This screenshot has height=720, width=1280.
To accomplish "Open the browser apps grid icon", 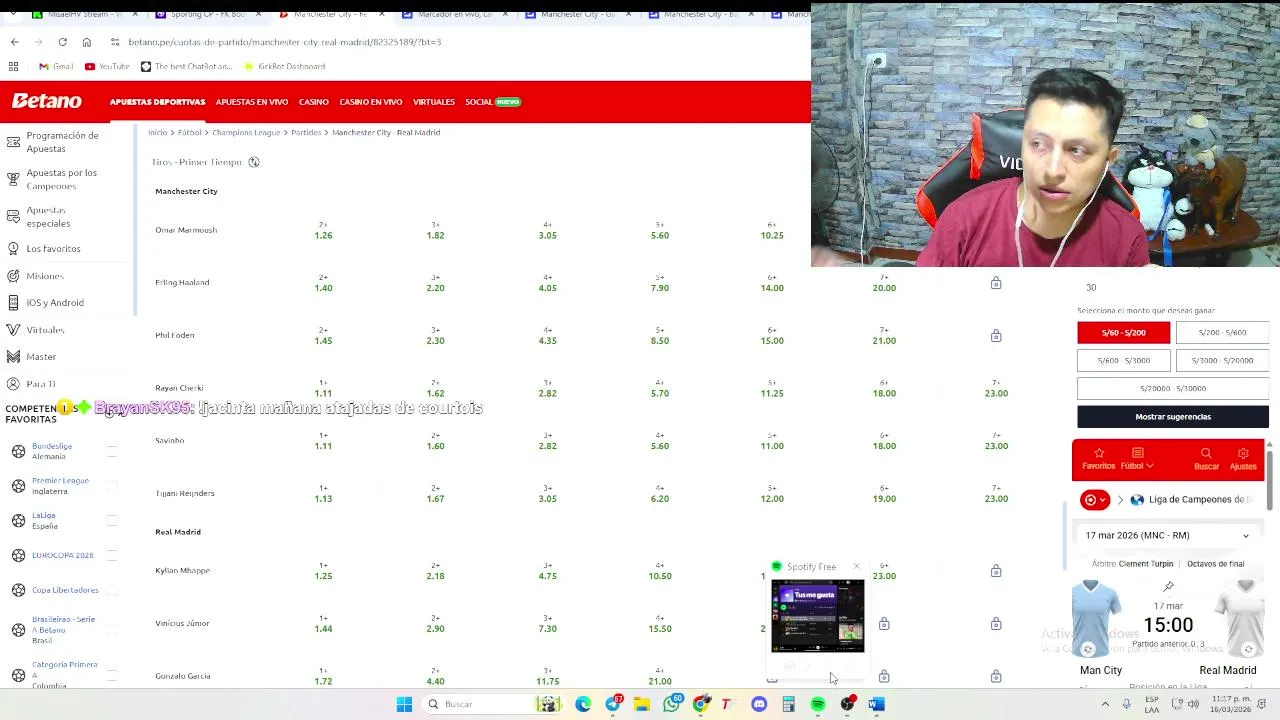I will [13, 66].
